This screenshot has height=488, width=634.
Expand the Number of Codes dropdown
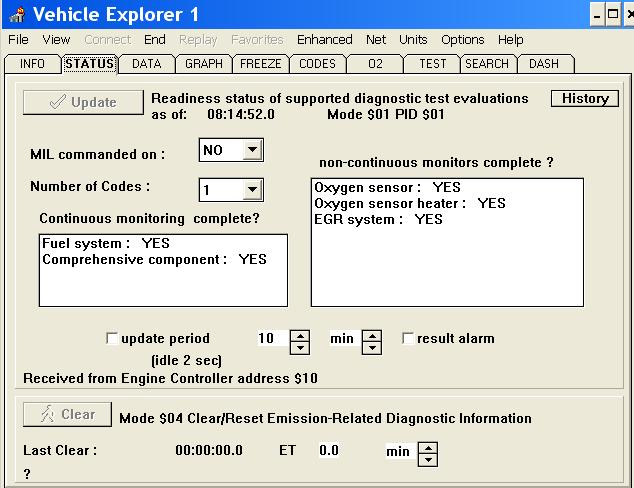coord(252,189)
